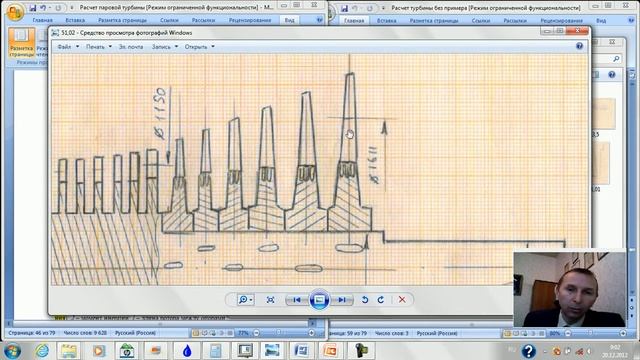
Task: Switch to Word from the taskbar
Action: [301, 351]
